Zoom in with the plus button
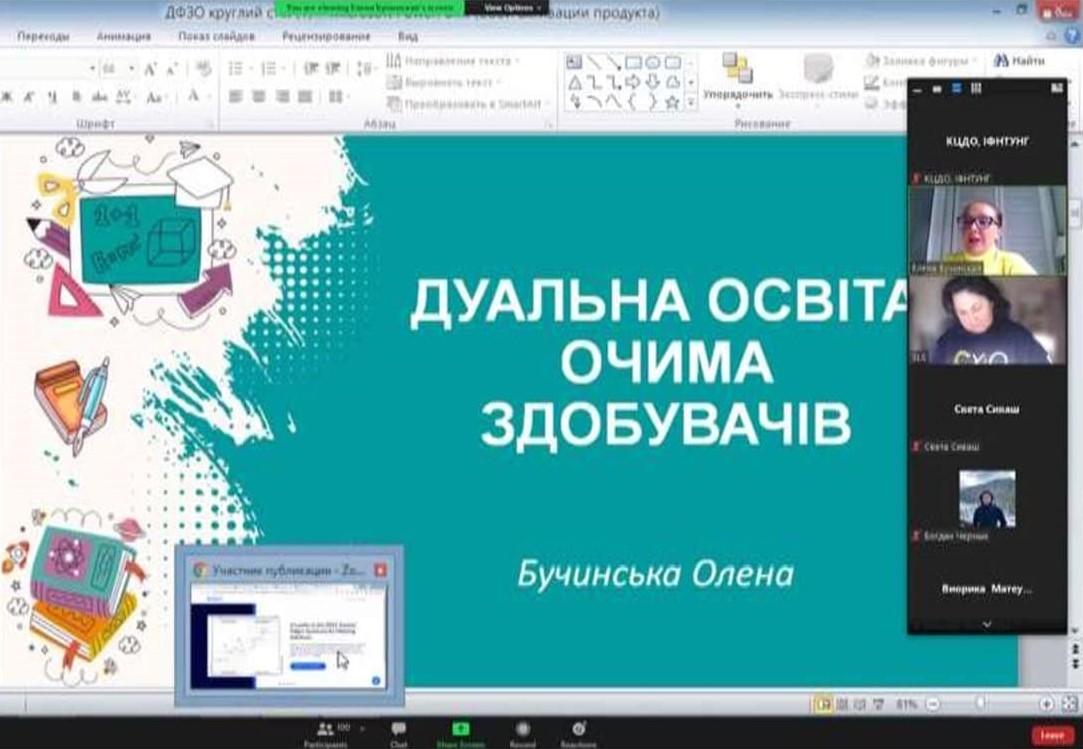Screen dimensions: 1083x749 tap(1046, 704)
